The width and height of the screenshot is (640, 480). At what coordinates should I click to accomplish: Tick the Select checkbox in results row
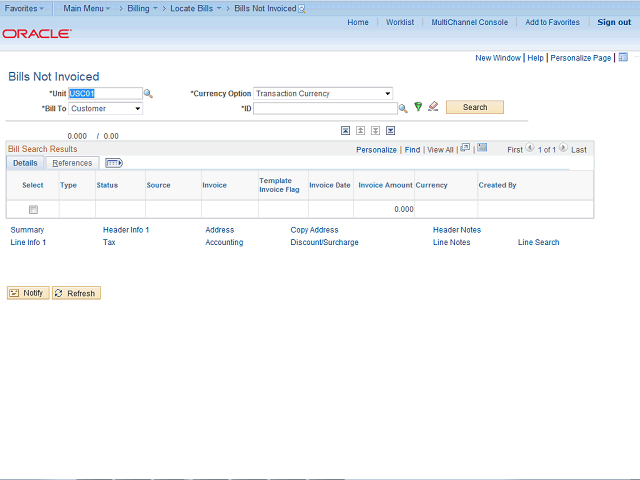point(33,209)
